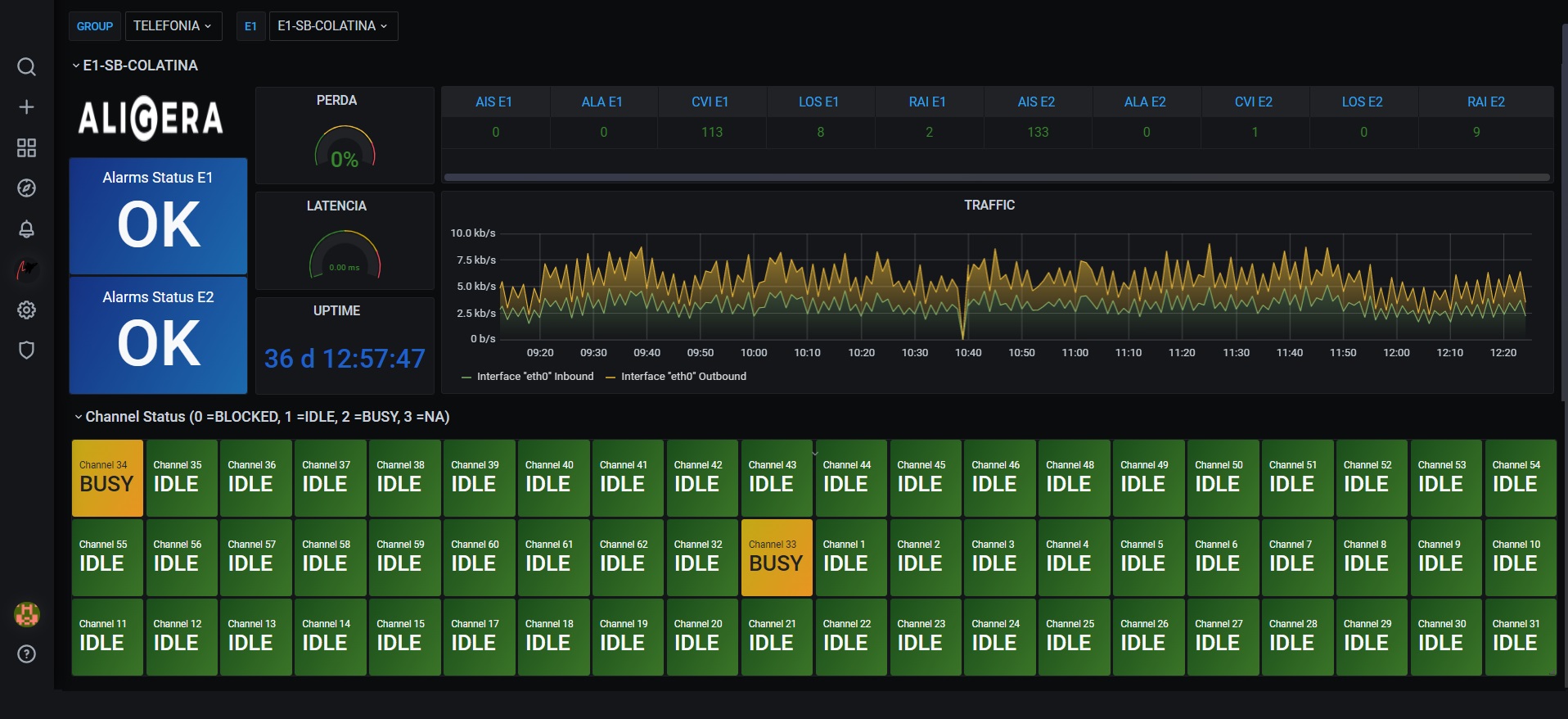The image size is (1568, 719).
Task: Open the search icon in sidebar
Action: (x=26, y=66)
